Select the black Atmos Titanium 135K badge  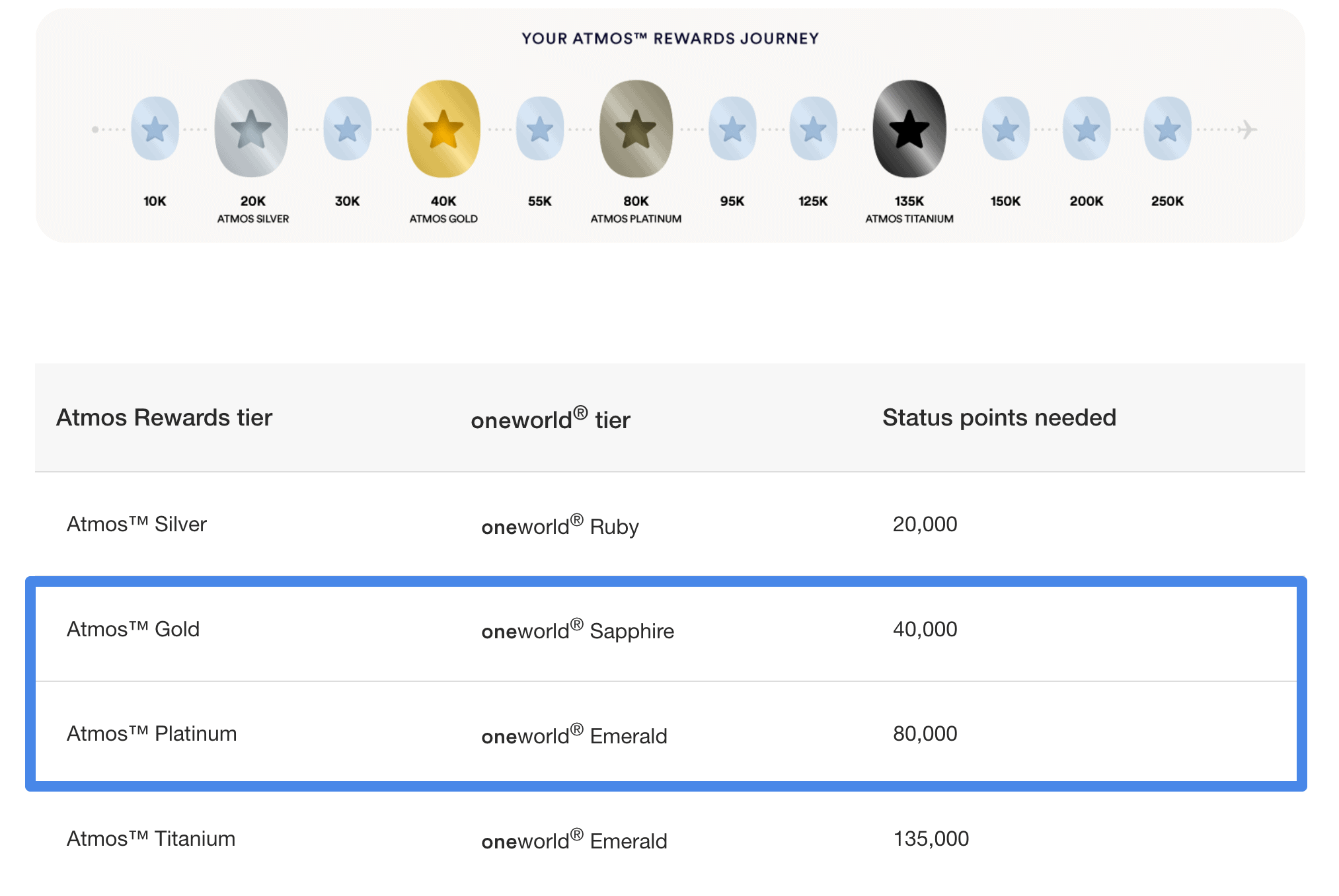tap(909, 129)
